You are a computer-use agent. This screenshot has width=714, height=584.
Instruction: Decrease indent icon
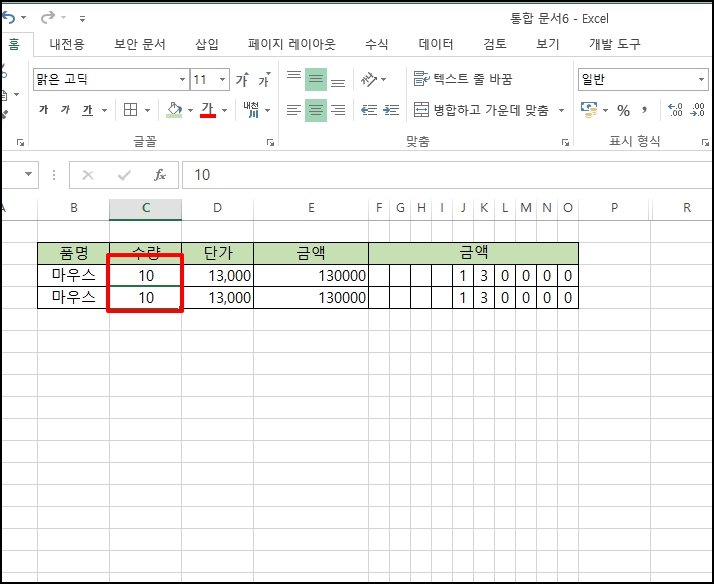pyautogui.click(x=369, y=110)
